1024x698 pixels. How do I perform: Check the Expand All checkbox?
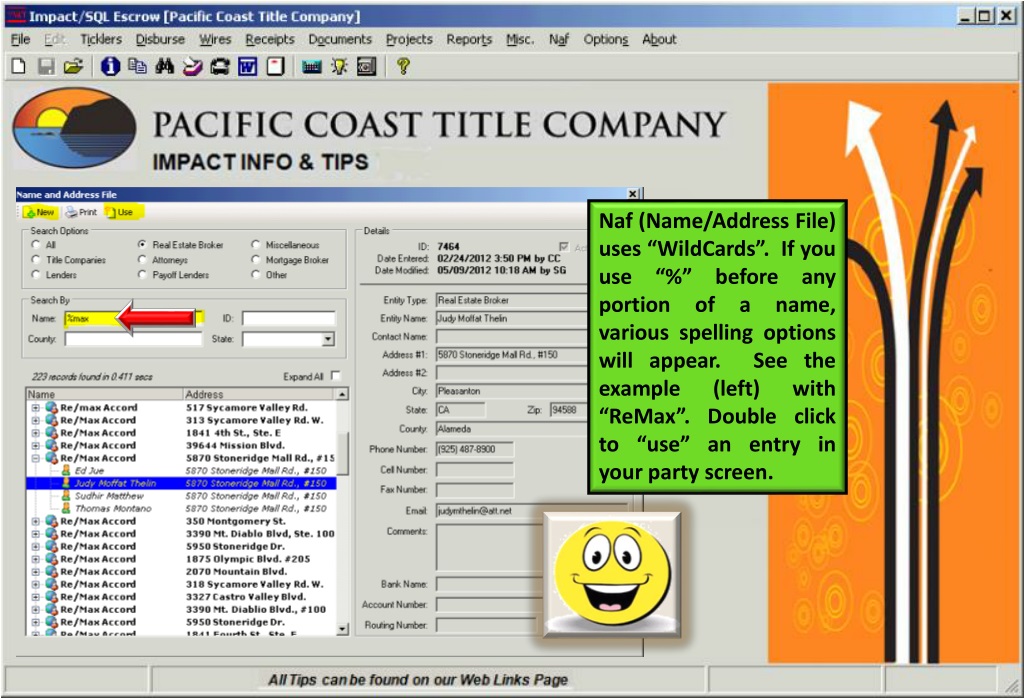[336, 376]
